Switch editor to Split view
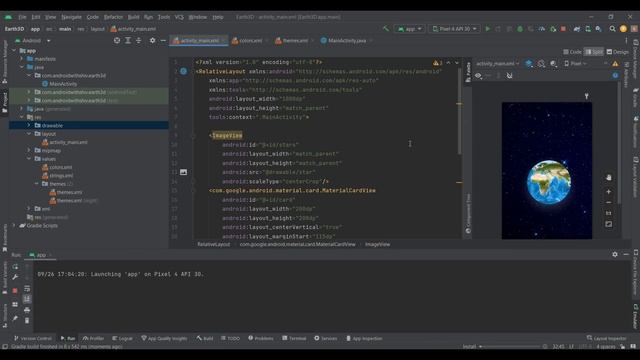The image size is (640, 360). pyautogui.click(x=594, y=52)
